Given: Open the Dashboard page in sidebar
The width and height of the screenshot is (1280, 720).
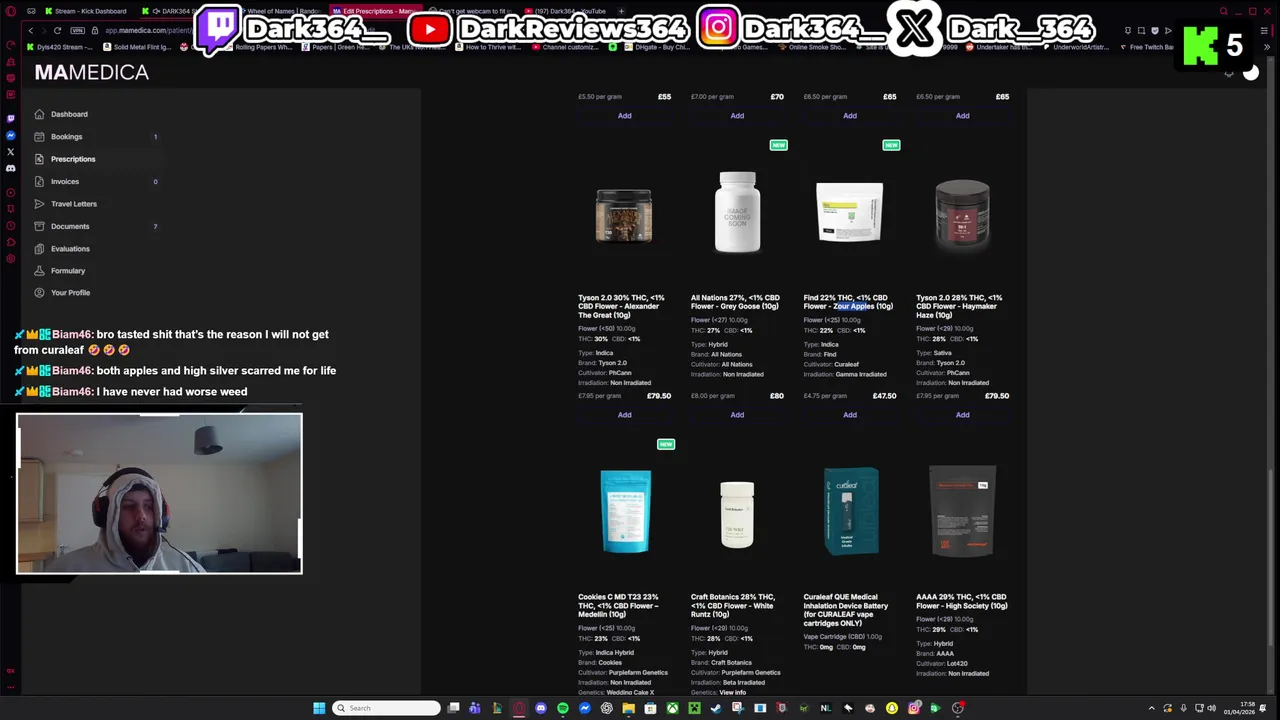Looking at the screenshot, I should [69, 114].
